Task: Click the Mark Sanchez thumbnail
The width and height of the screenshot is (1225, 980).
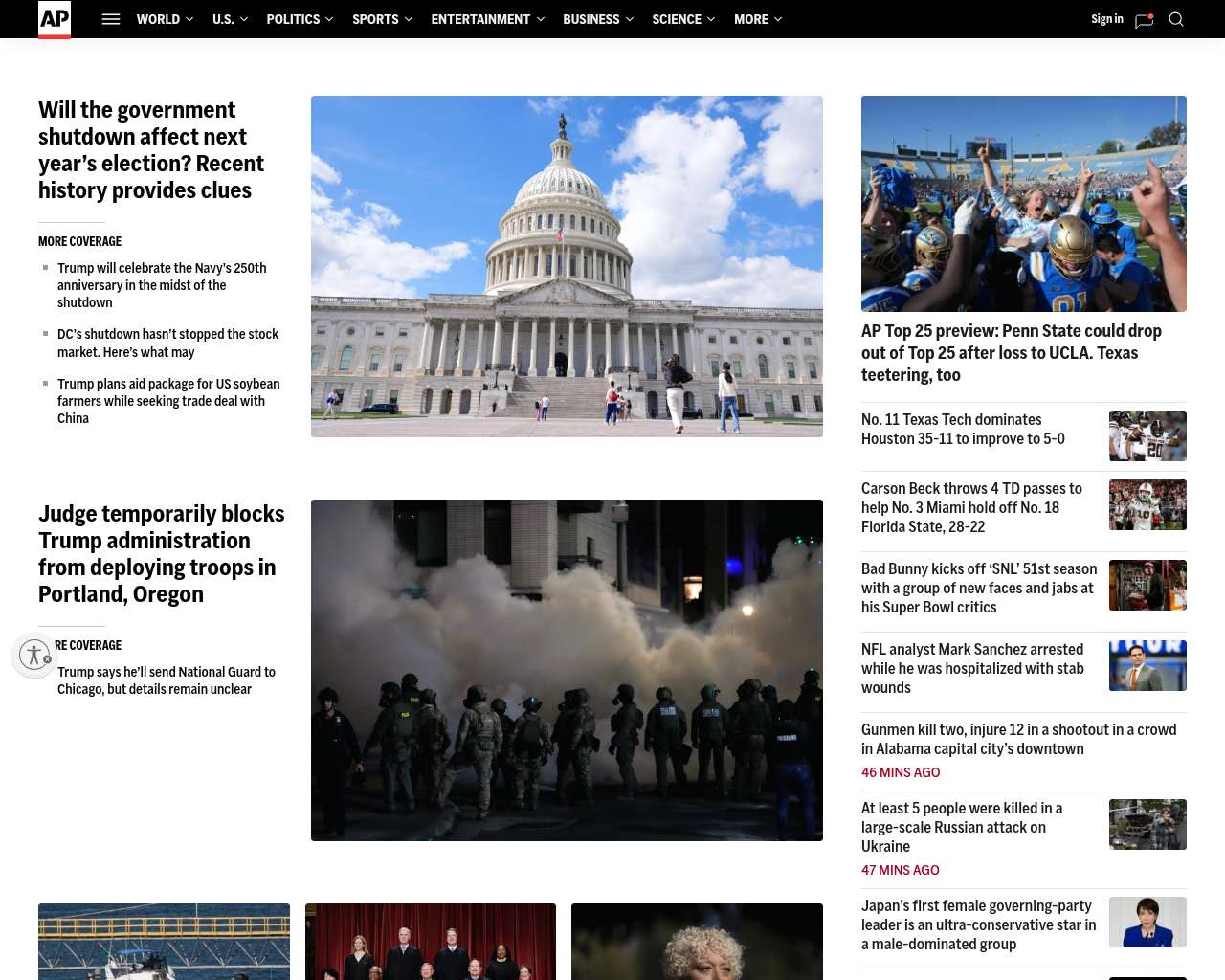Action: (x=1147, y=665)
